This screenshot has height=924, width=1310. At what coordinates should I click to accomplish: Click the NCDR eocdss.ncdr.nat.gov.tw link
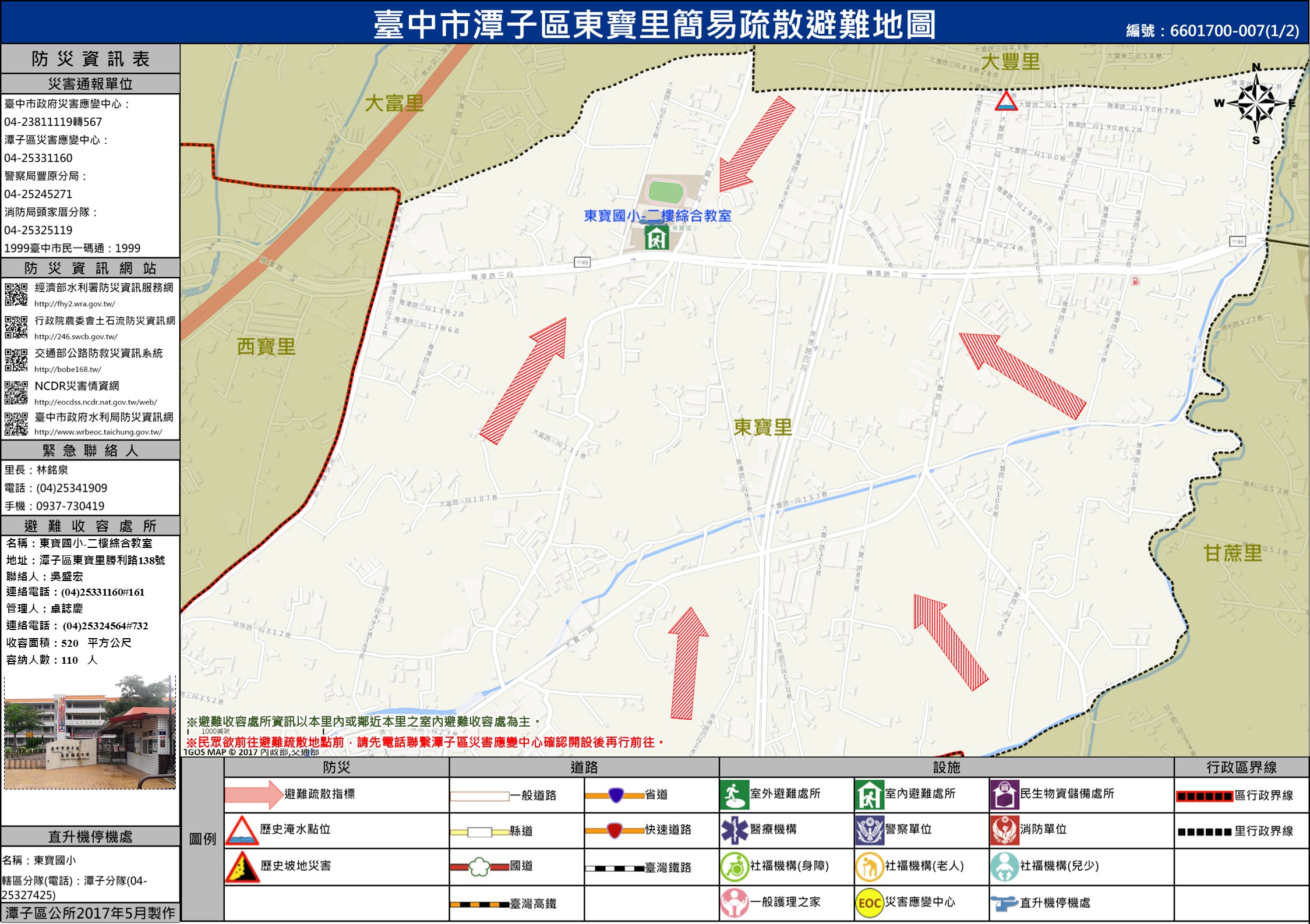[x=96, y=402]
